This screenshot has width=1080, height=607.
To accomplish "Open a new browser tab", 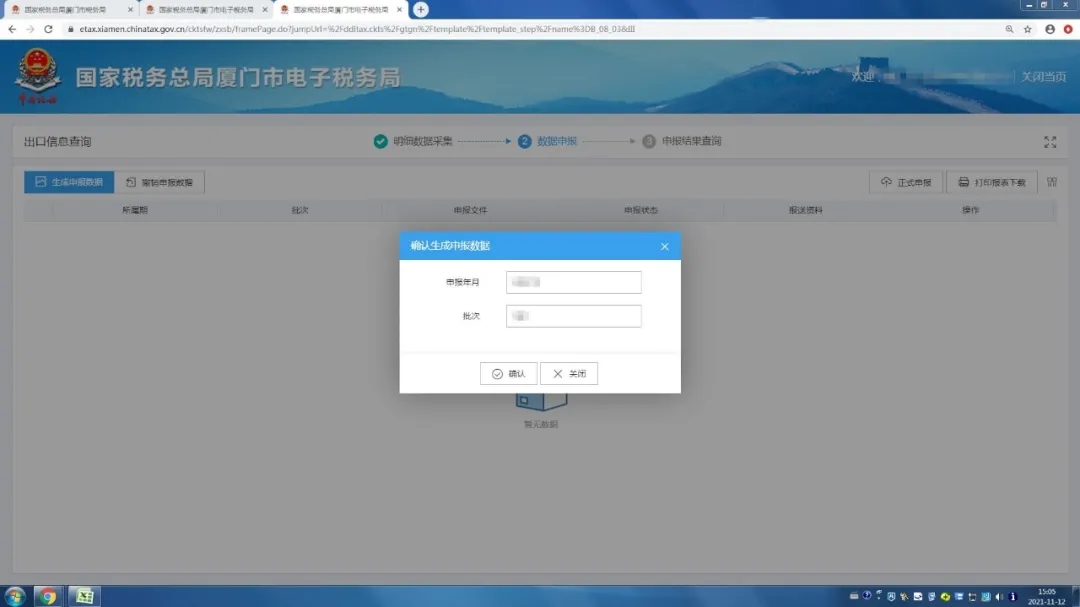I will pyautogui.click(x=421, y=9).
